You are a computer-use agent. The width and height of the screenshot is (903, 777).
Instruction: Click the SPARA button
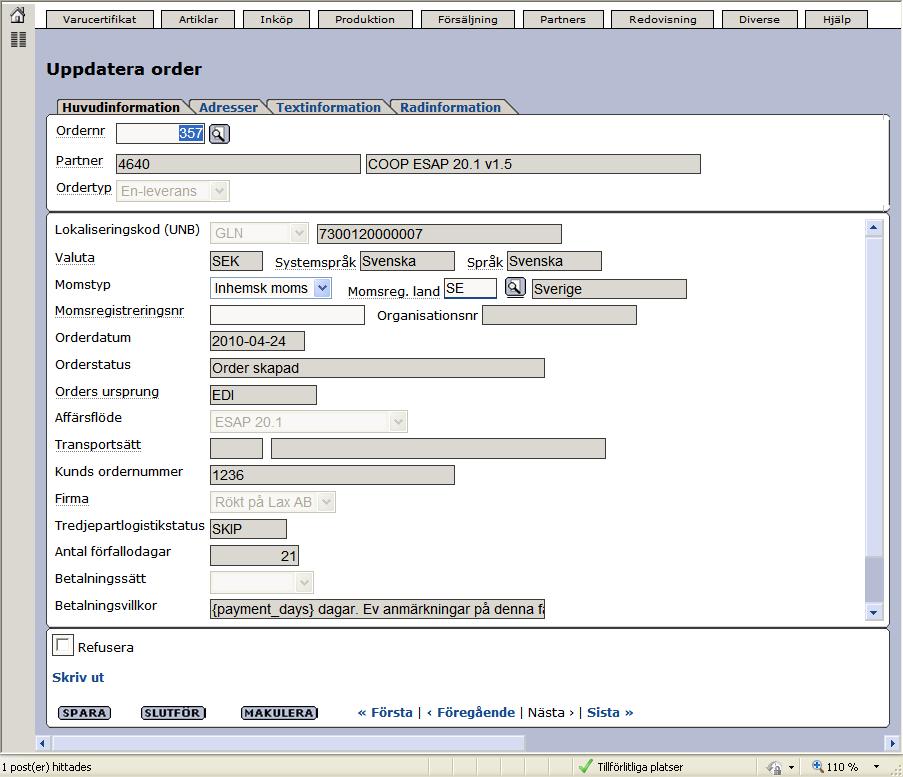[x=84, y=713]
